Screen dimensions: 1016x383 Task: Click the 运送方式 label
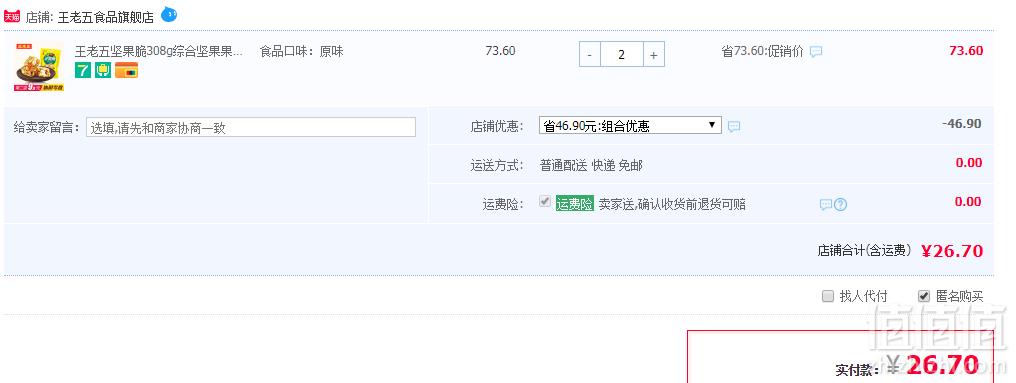pyautogui.click(x=497, y=165)
